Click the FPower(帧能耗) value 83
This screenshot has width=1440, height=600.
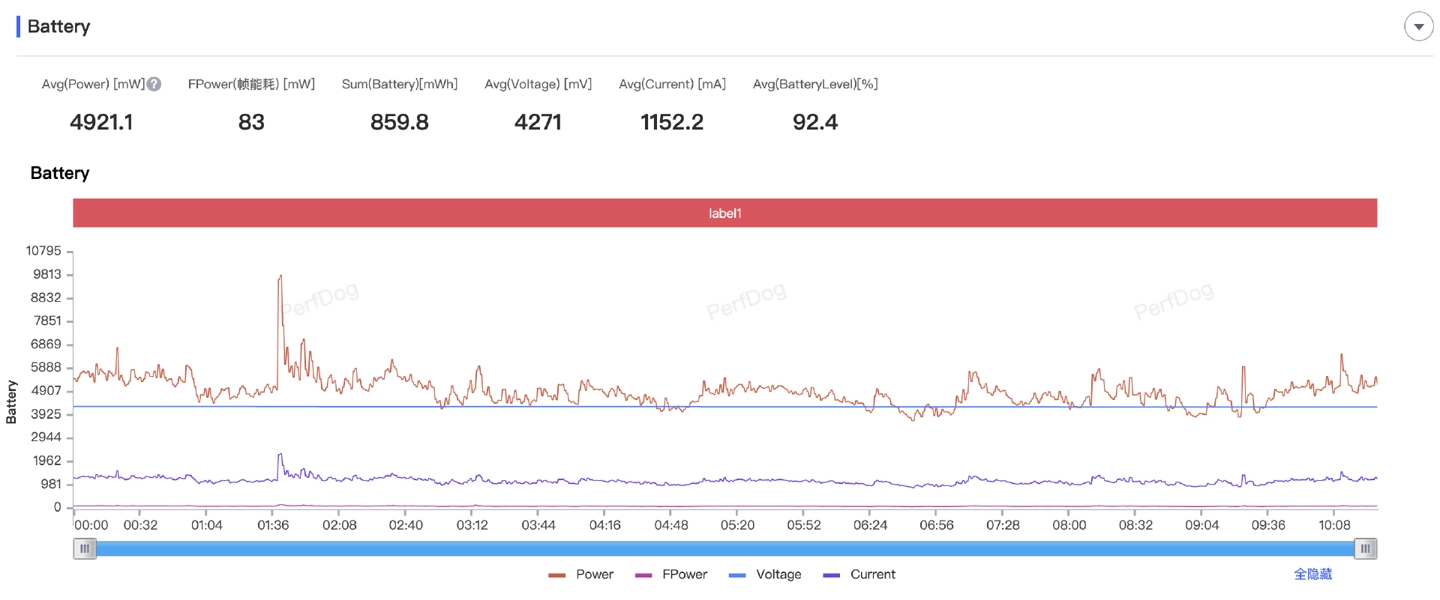(251, 123)
